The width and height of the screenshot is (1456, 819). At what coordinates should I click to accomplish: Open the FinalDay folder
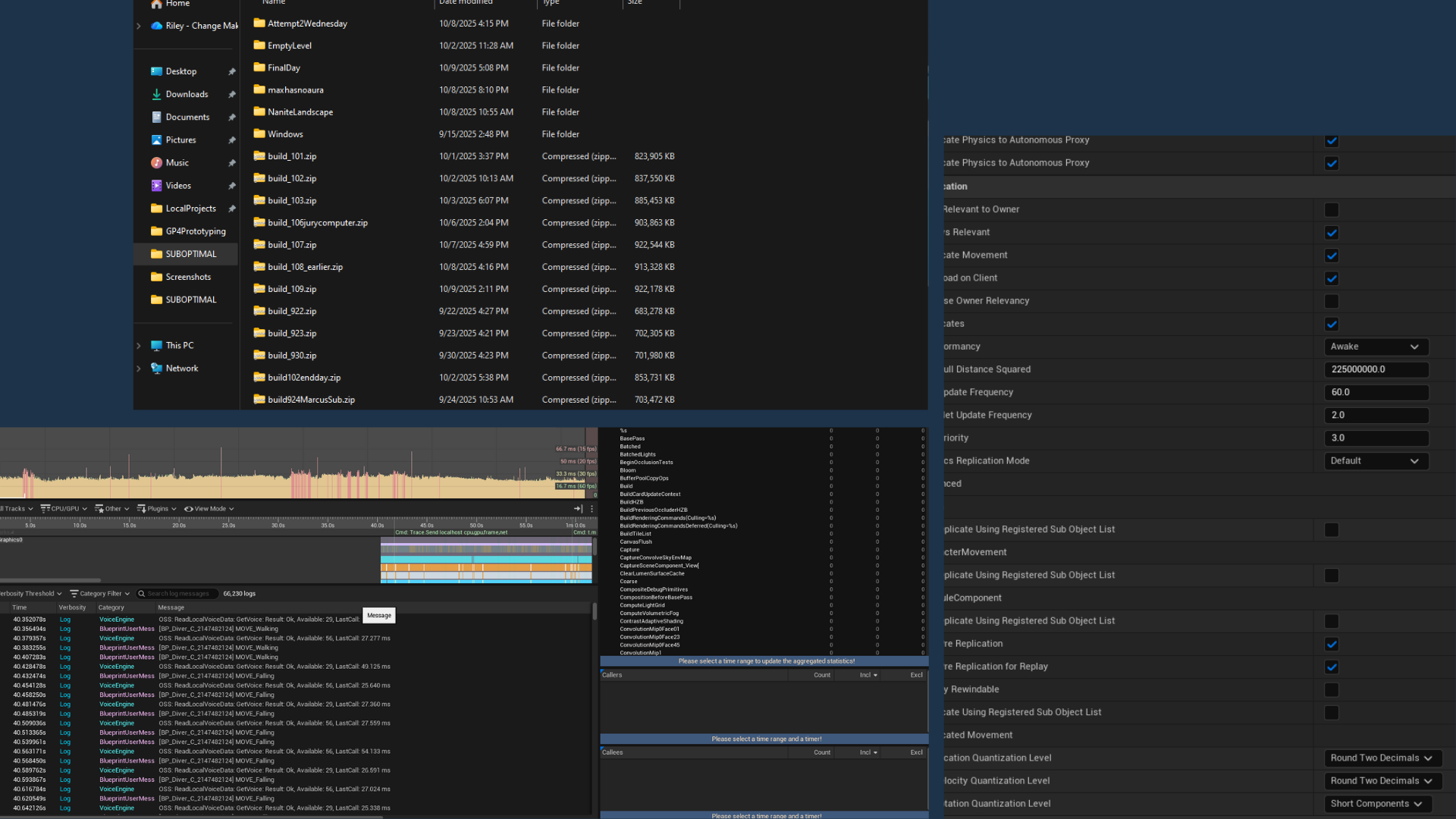284,67
